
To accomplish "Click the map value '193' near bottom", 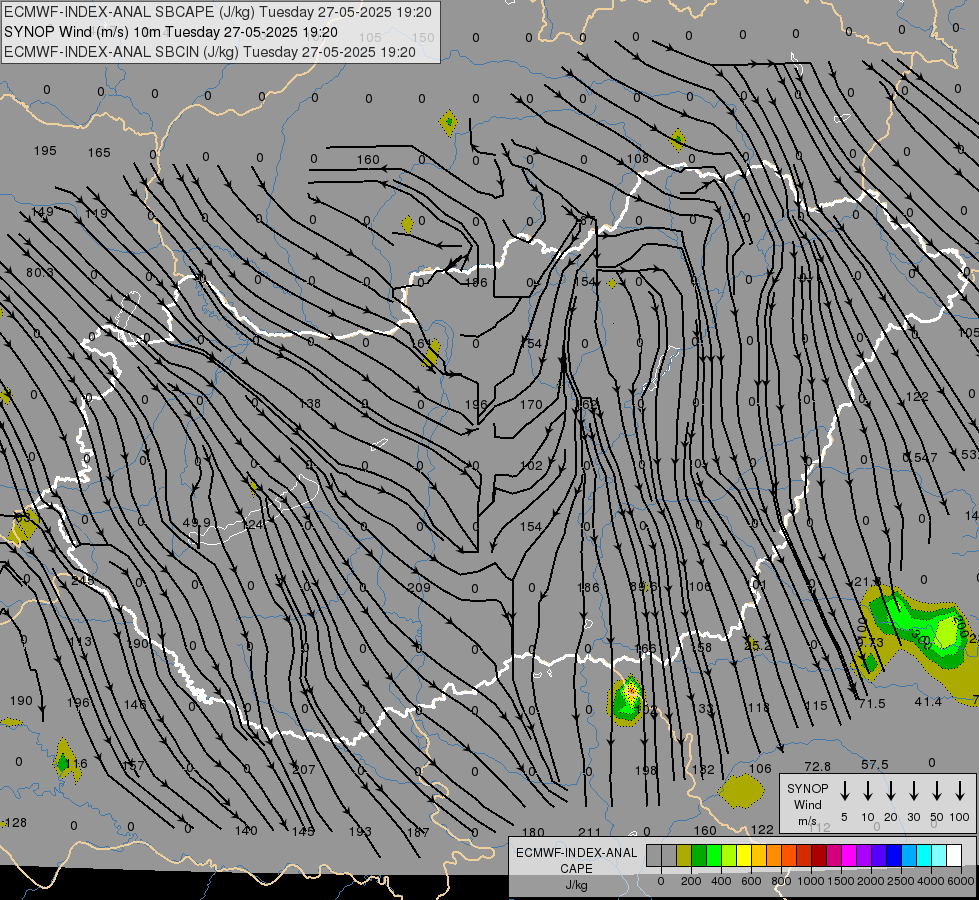I will coord(360,831).
